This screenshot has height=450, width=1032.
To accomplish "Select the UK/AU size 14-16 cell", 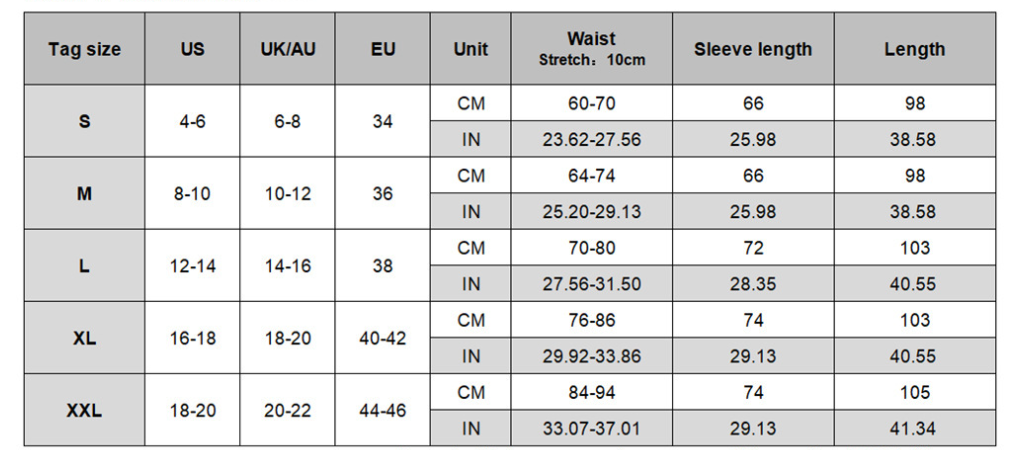I will [x=287, y=266].
